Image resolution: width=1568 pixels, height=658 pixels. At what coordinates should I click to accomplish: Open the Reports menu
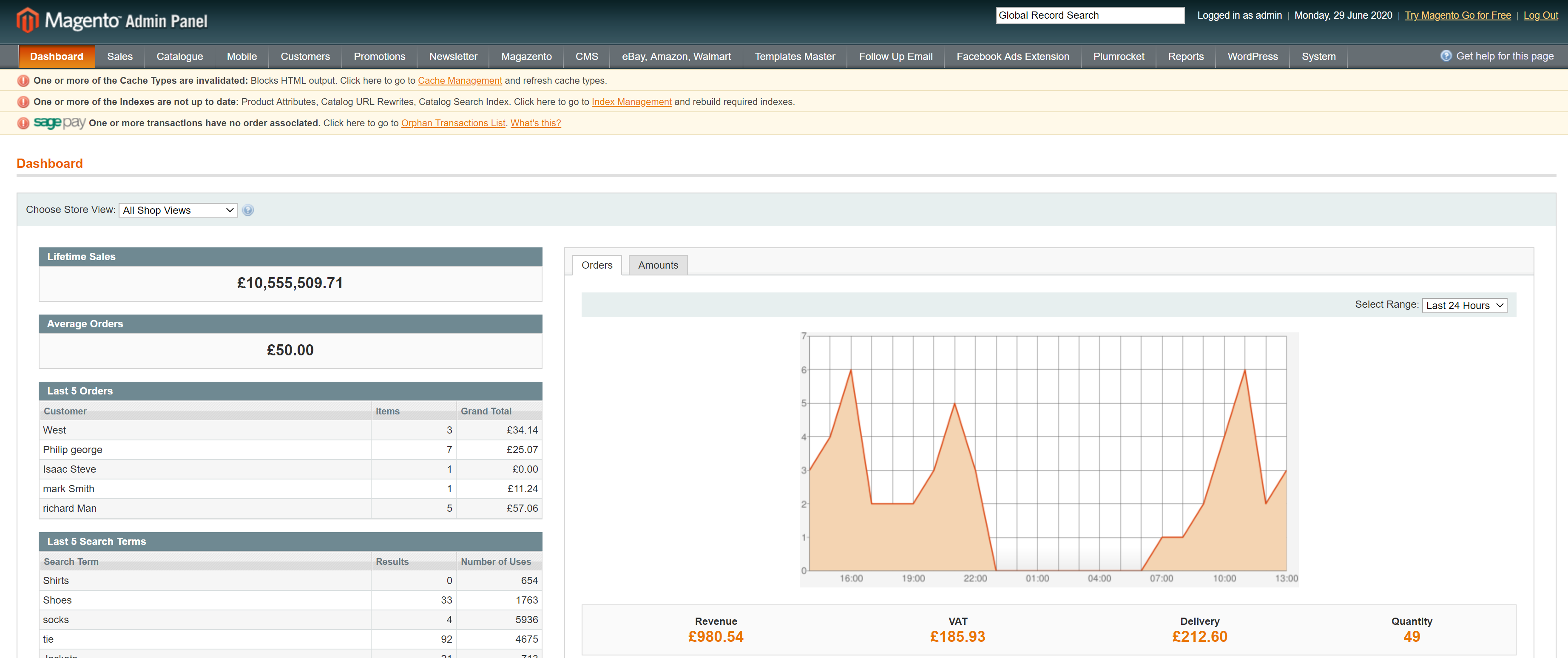click(x=1185, y=56)
